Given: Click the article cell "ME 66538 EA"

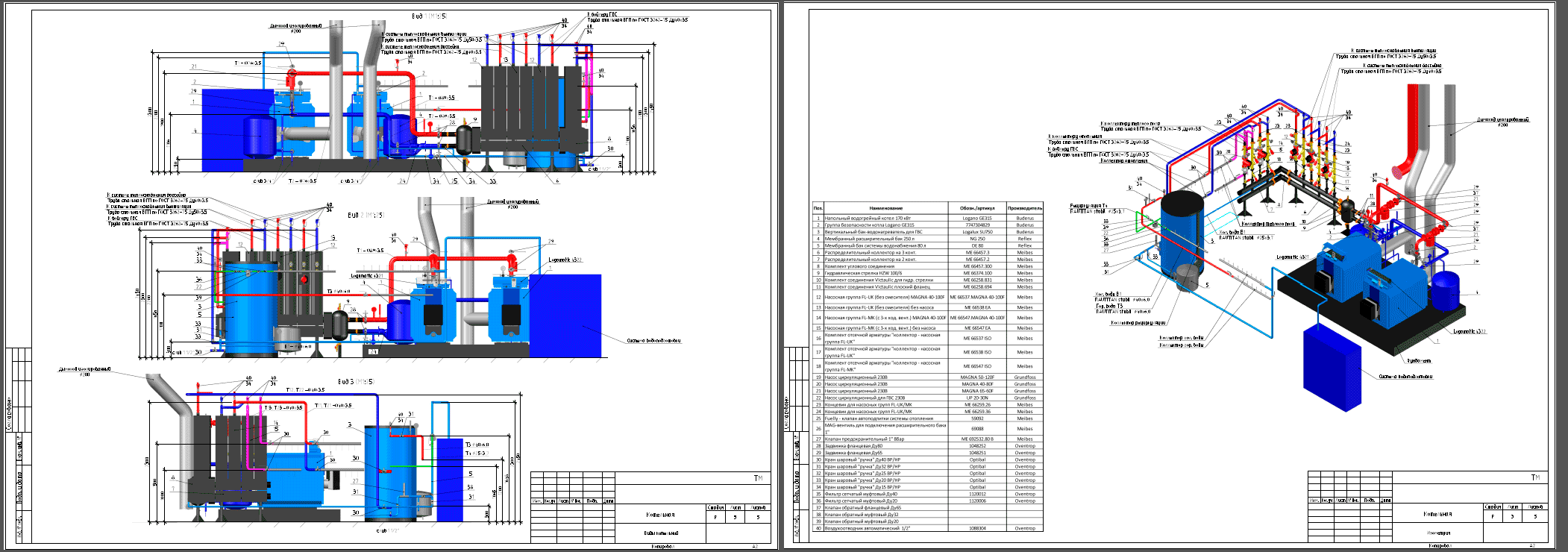Looking at the screenshot, I should pyautogui.click(x=977, y=307).
